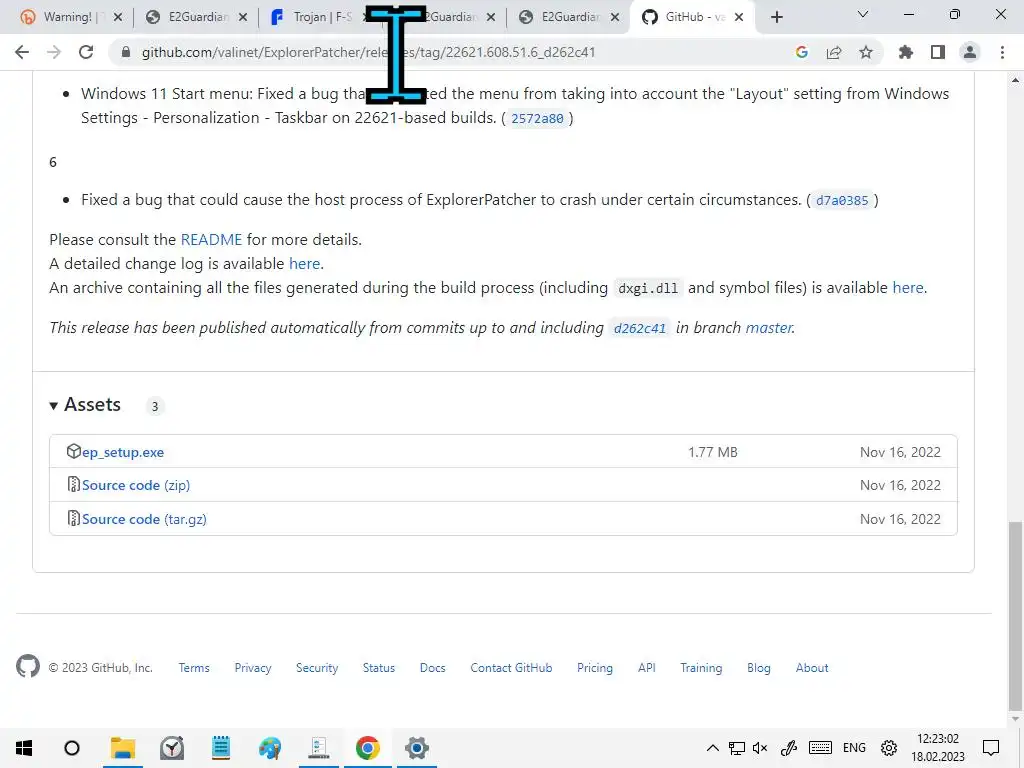Select the active GitHub tab
This screenshot has height=768, width=1024.
[692, 17]
